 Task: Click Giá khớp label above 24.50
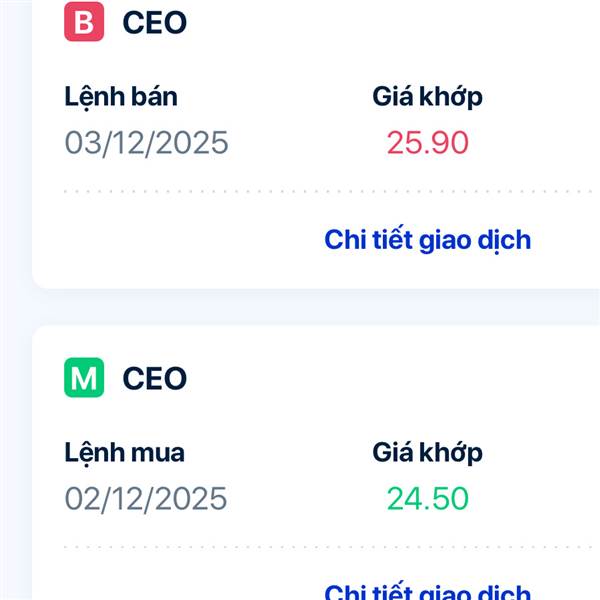427,453
